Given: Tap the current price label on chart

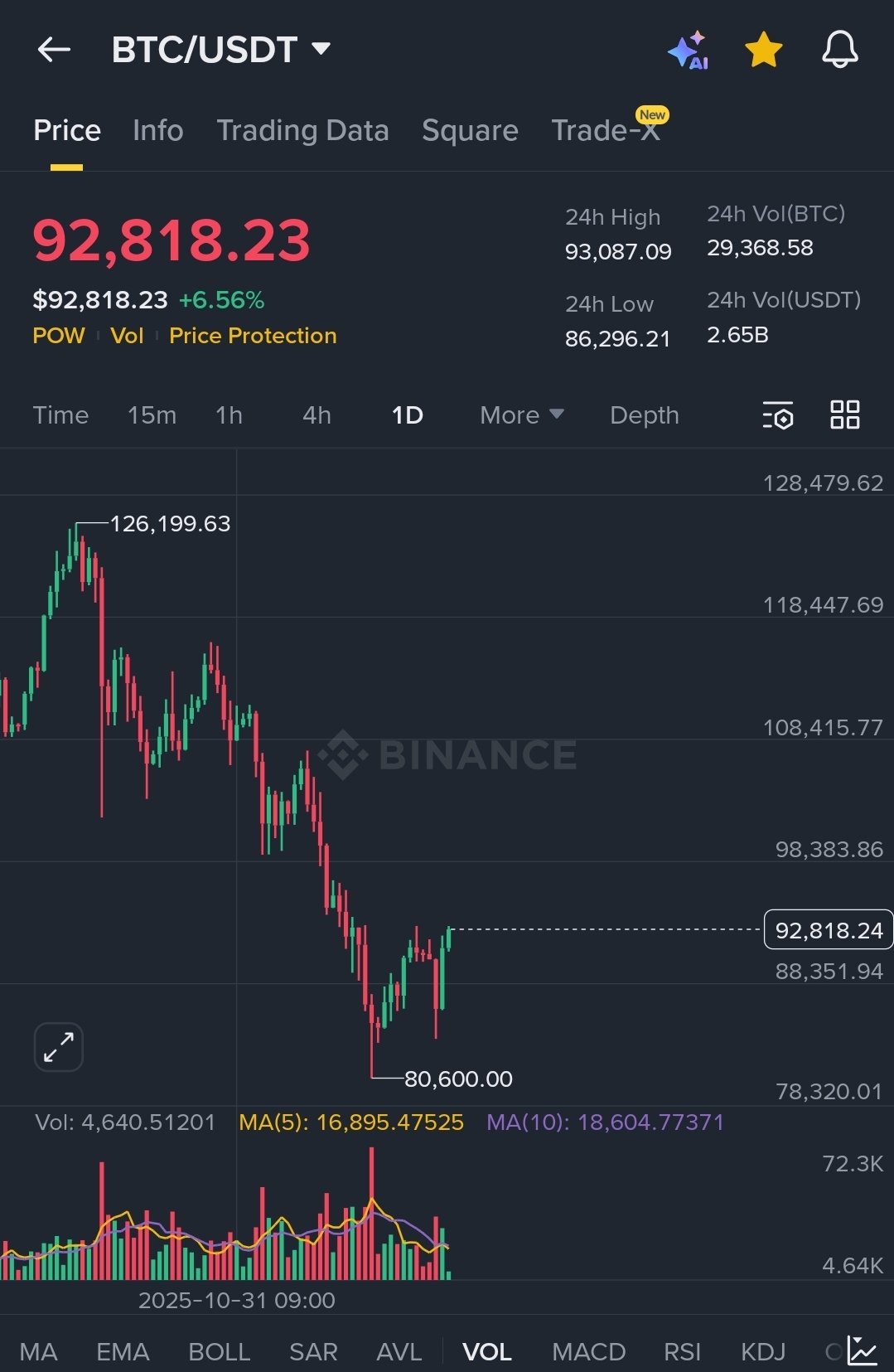Looking at the screenshot, I should point(828,930).
